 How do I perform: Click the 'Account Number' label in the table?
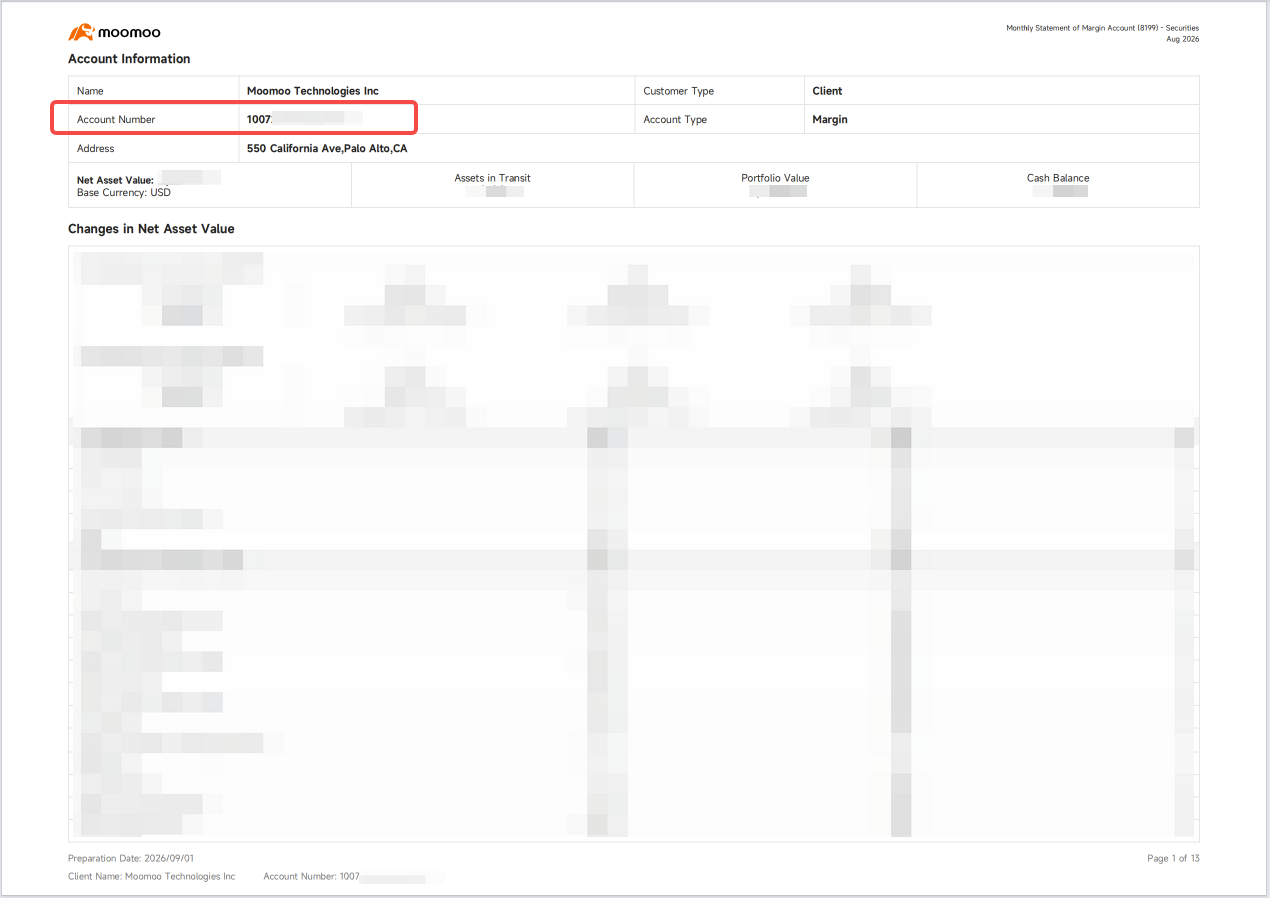(x=116, y=120)
